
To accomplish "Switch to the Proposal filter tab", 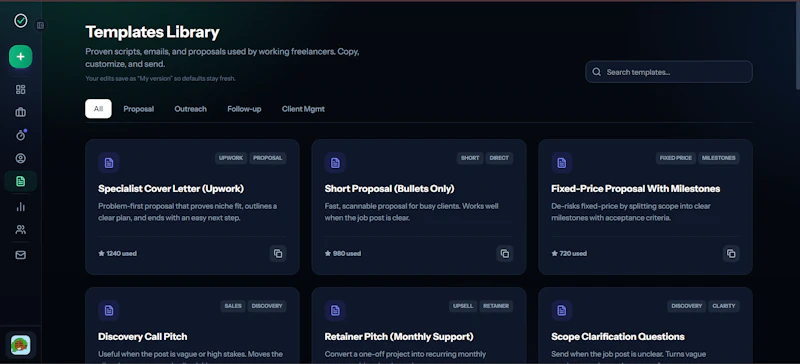I will coord(139,109).
